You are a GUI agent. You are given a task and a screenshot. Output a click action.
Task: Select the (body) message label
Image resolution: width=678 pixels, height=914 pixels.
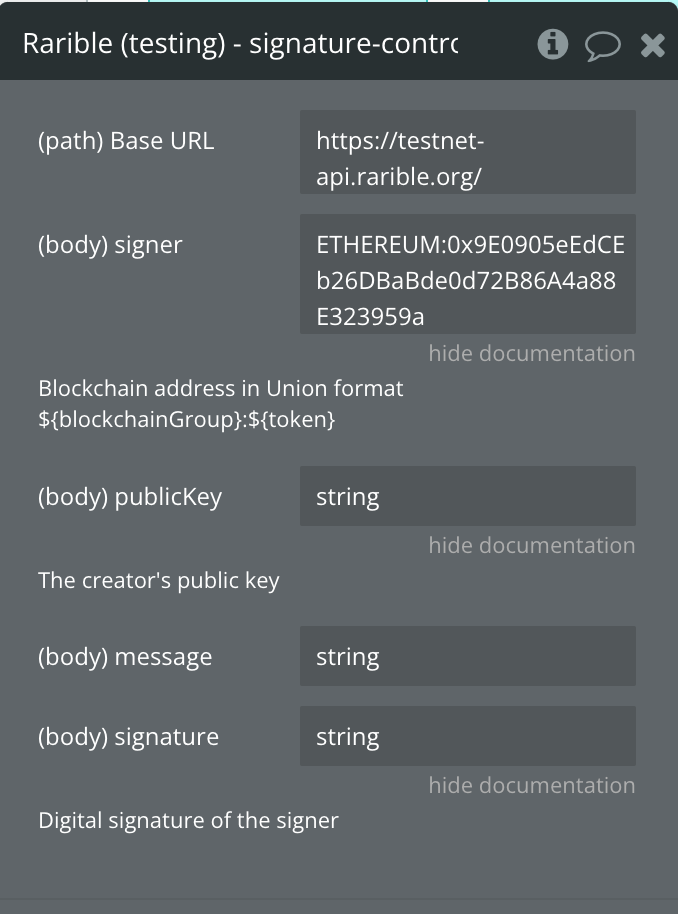click(125, 657)
